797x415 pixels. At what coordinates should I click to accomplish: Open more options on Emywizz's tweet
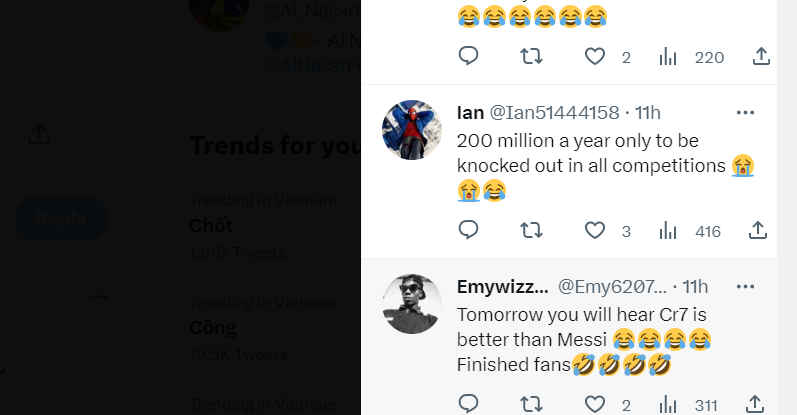tap(746, 286)
